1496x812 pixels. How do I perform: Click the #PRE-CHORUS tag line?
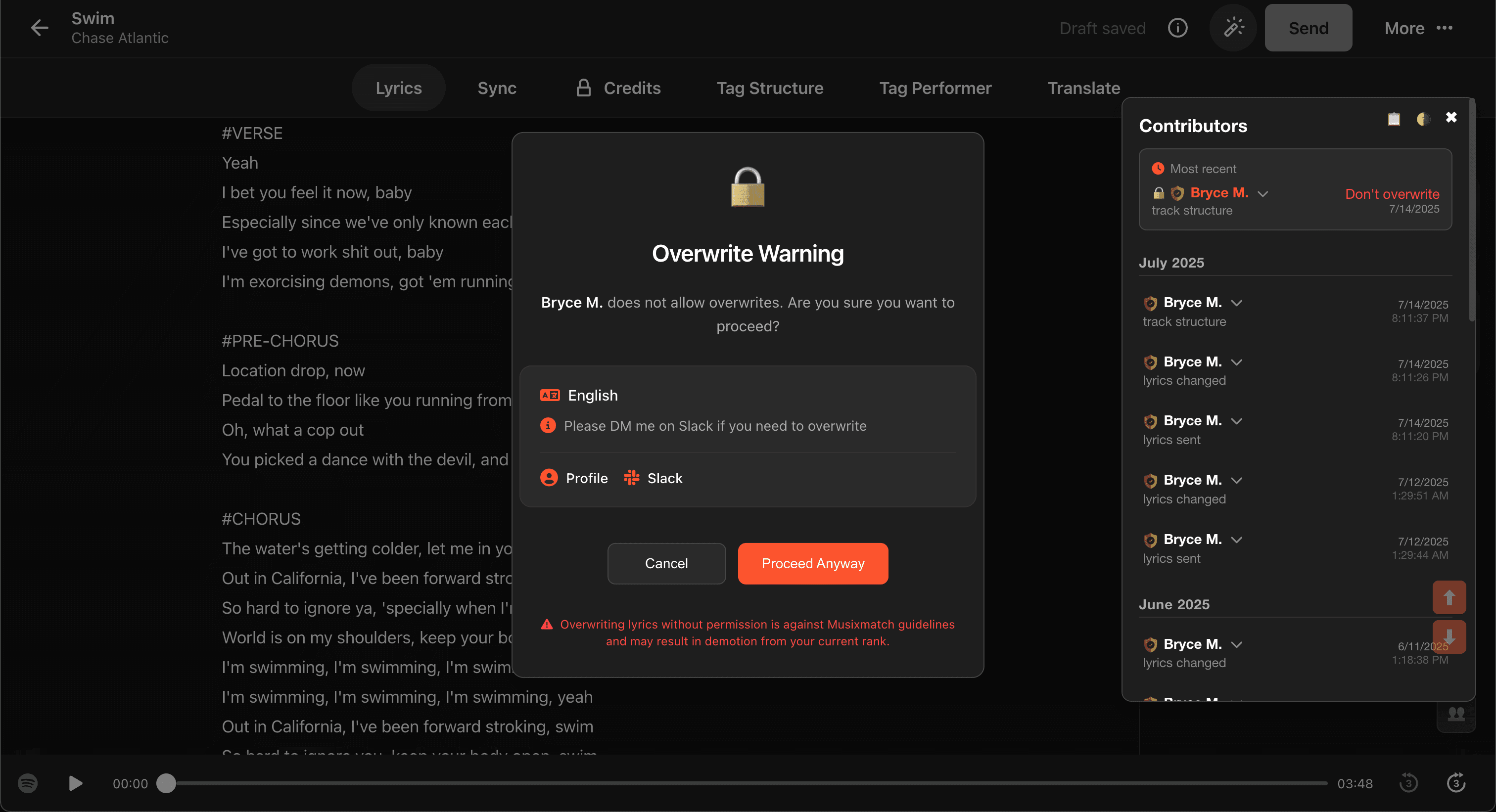tap(280, 341)
